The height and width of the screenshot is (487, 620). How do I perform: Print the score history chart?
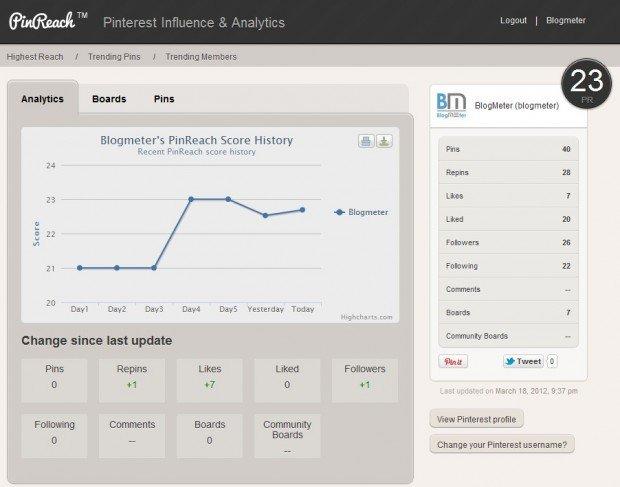pyautogui.click(x=366, y=141)
